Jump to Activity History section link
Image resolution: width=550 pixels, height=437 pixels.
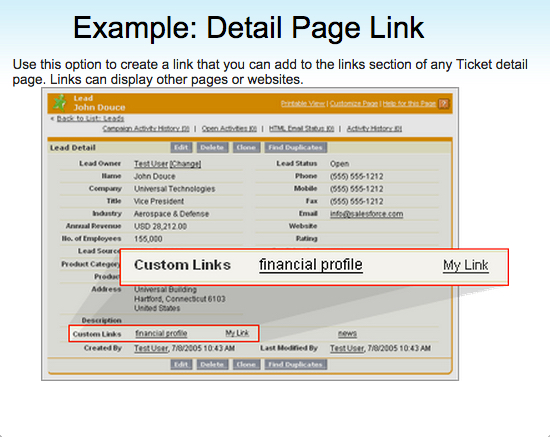374,128
